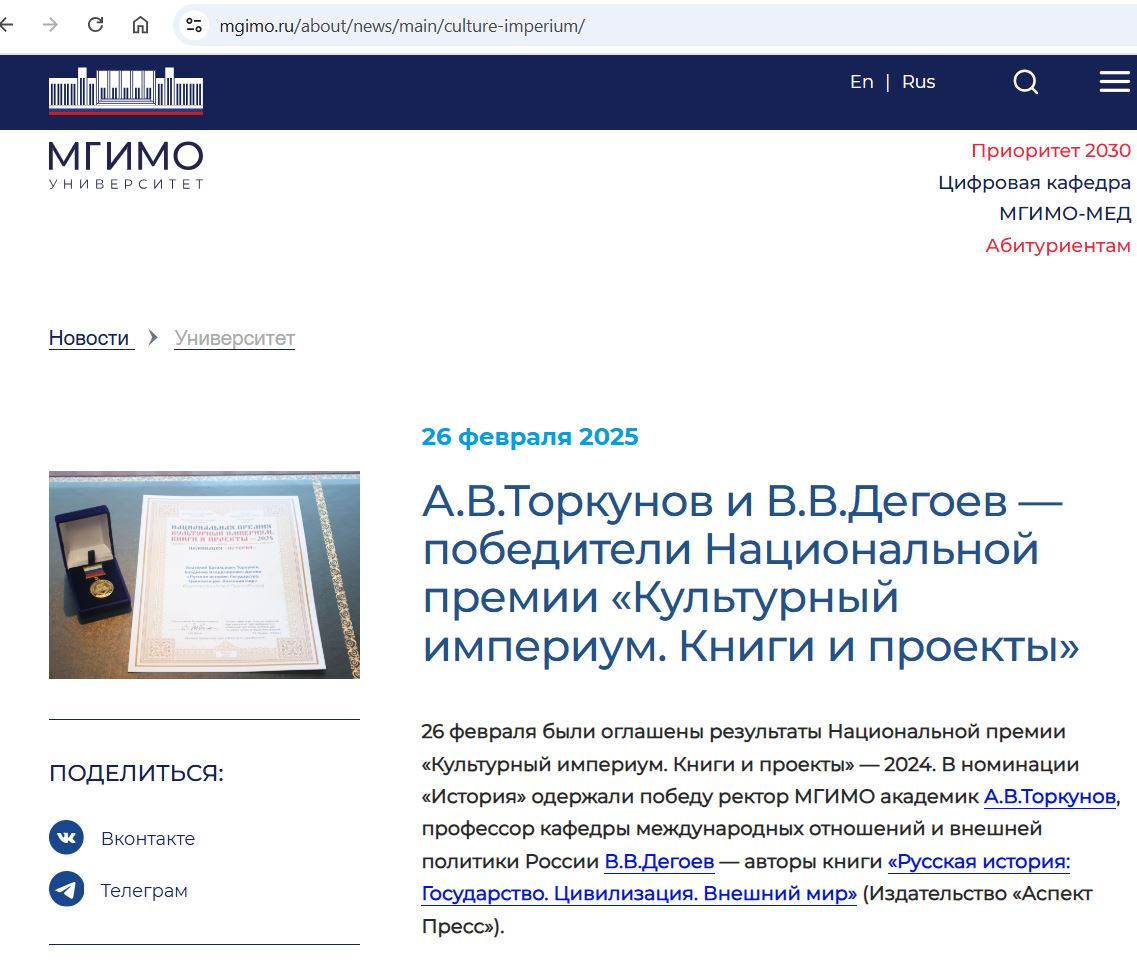Open site information icon in address bar
The height and width of the screenshot is (965, 1137).
click(194, 25)
